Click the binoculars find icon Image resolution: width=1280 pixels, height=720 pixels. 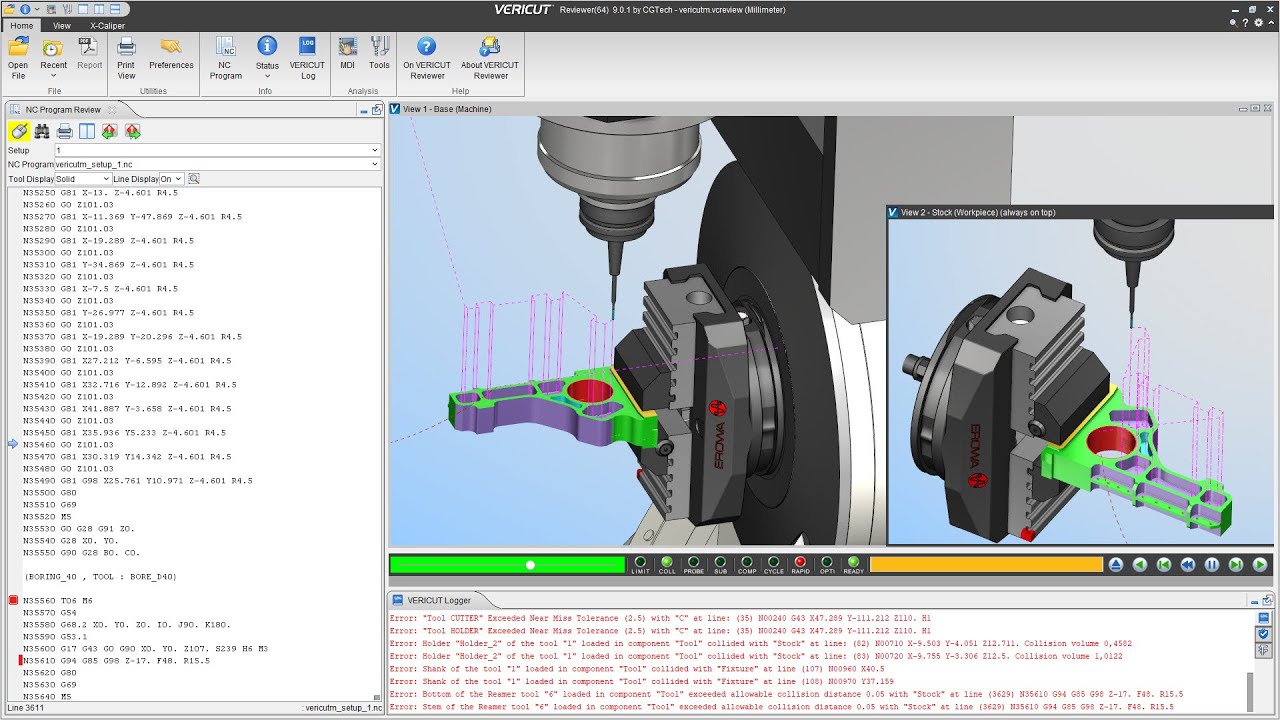[x=42, y=131]
